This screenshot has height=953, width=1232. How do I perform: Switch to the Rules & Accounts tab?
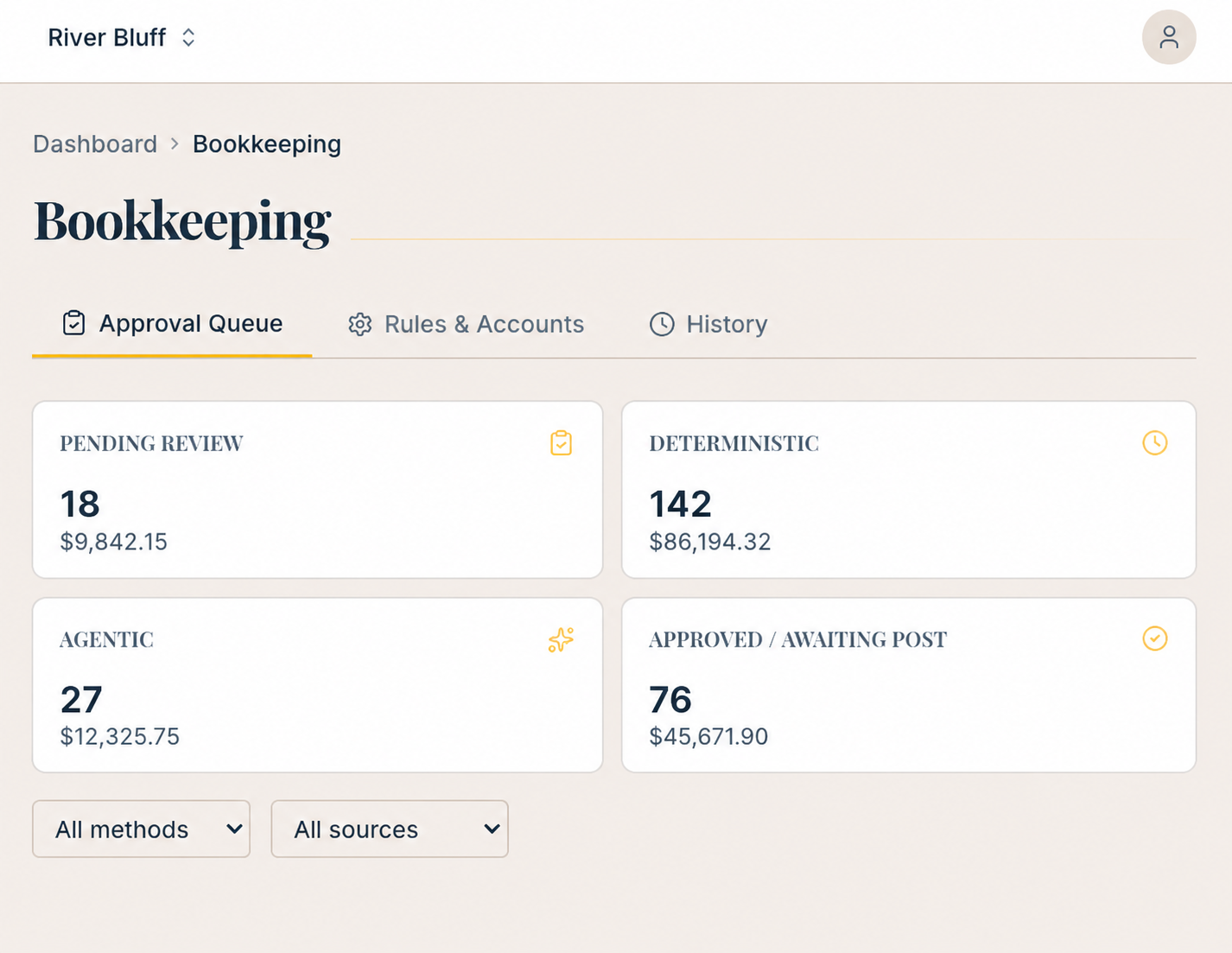pyautogui.click(x=466, y=324)
